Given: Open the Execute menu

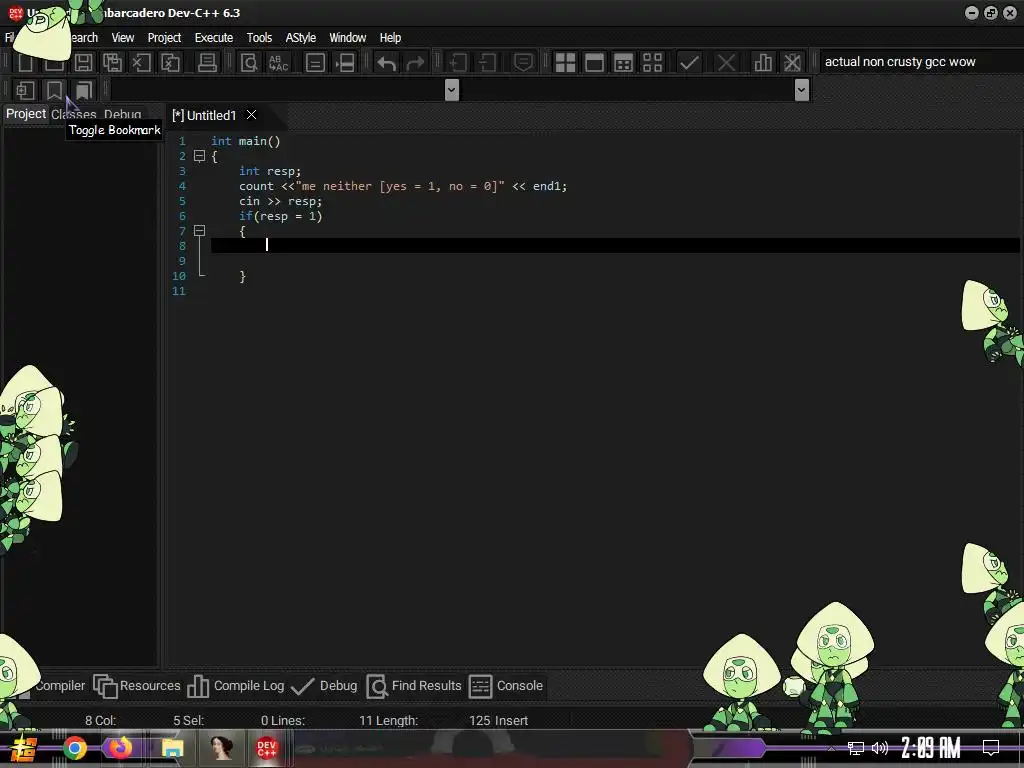Looking at the screenshot, I should (214, 38).
